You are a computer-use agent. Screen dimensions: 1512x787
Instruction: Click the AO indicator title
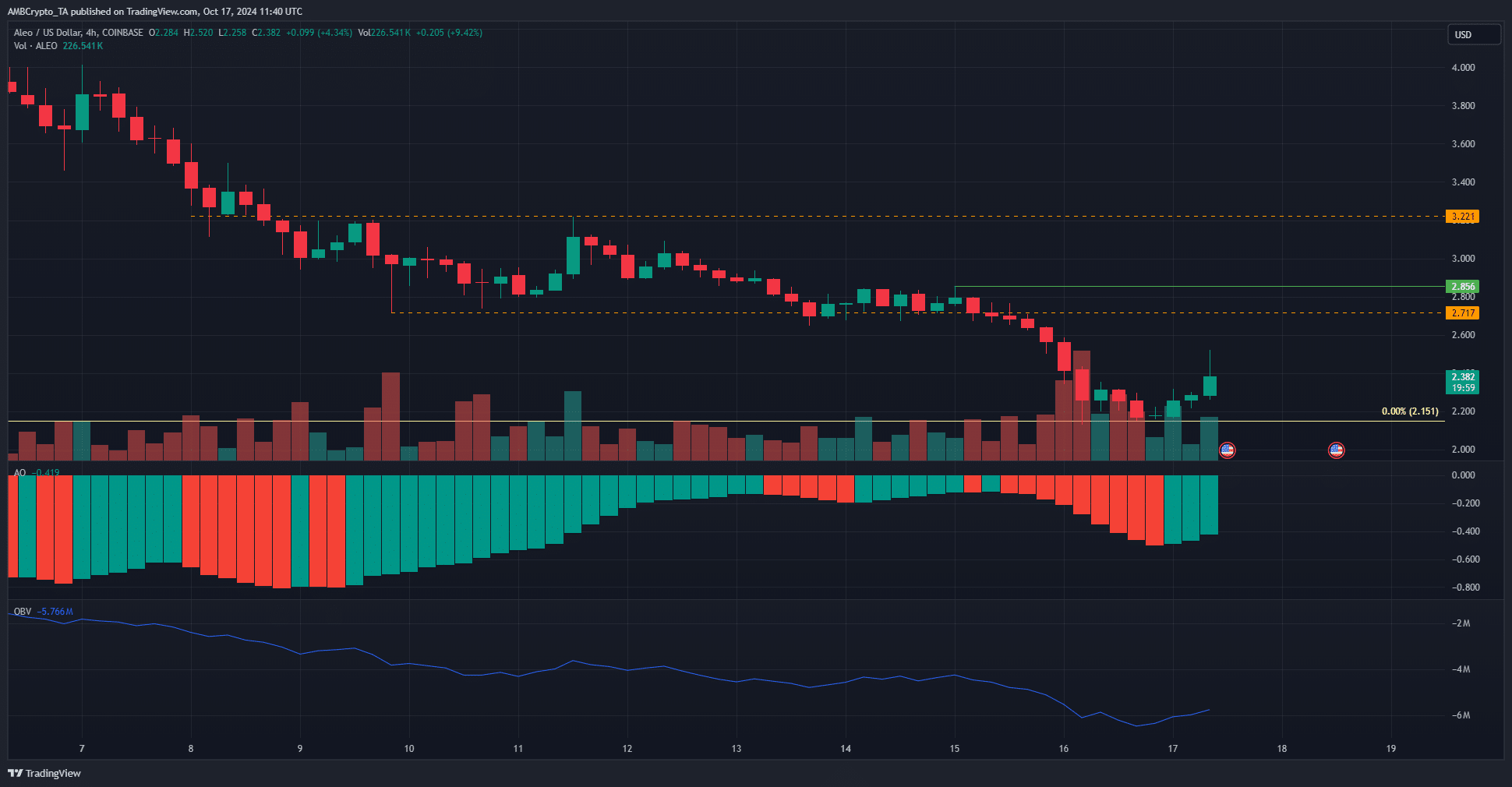[20, 473]
